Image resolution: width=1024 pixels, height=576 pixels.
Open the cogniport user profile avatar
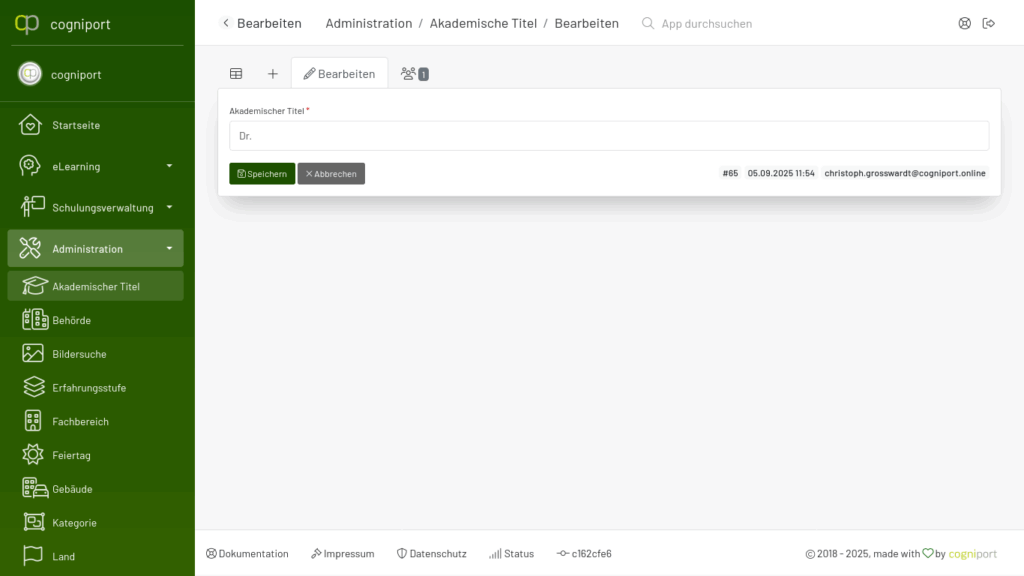pyautogui.click(x=29, y=74)
